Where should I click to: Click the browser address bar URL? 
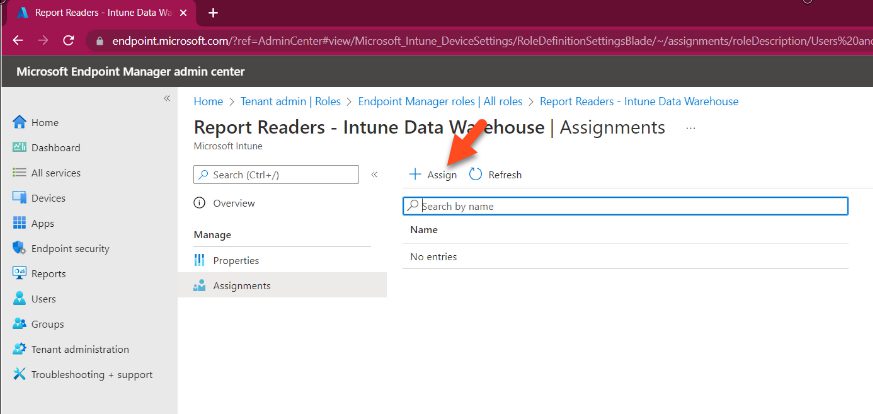[x=490, y=41]
